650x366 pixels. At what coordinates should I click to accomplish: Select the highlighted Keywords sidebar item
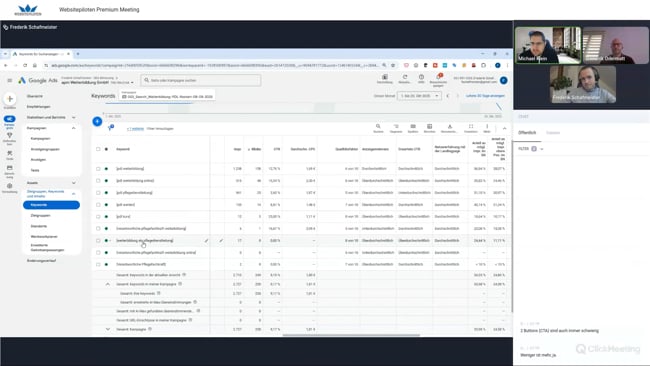pyautogui.click(x=51, y=205)
